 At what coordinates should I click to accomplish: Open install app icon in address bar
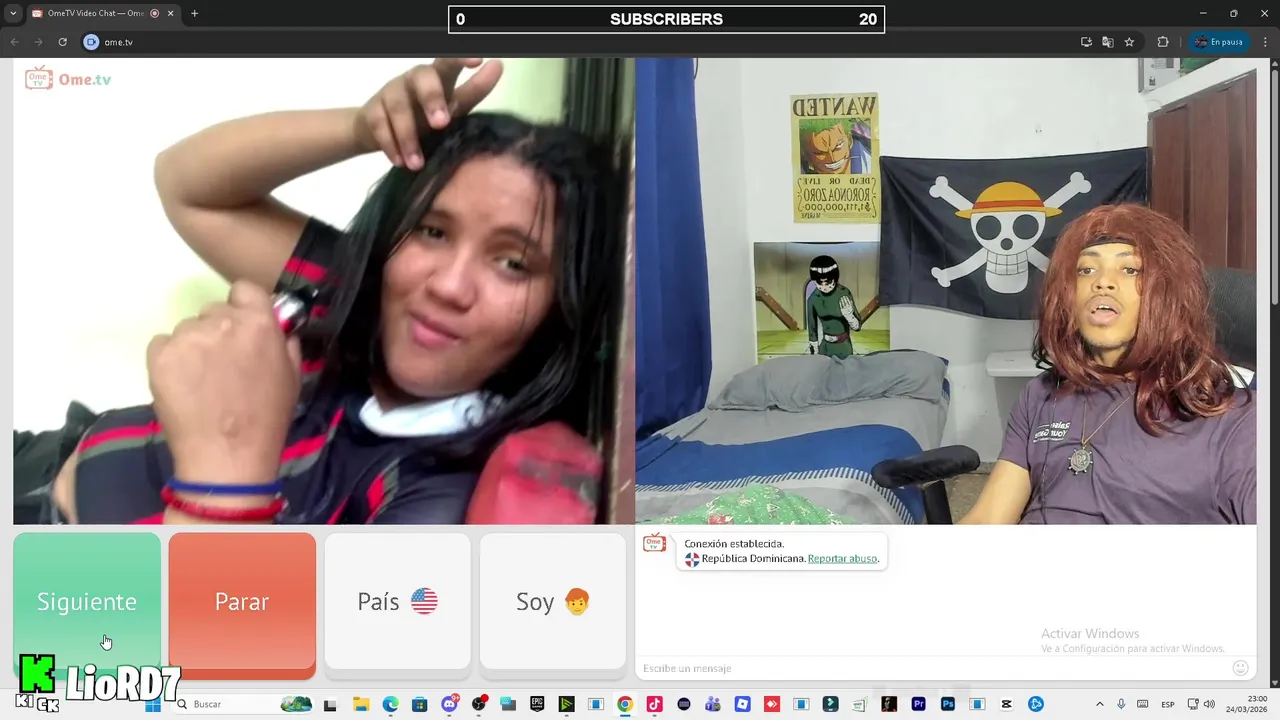[1086, 42]
